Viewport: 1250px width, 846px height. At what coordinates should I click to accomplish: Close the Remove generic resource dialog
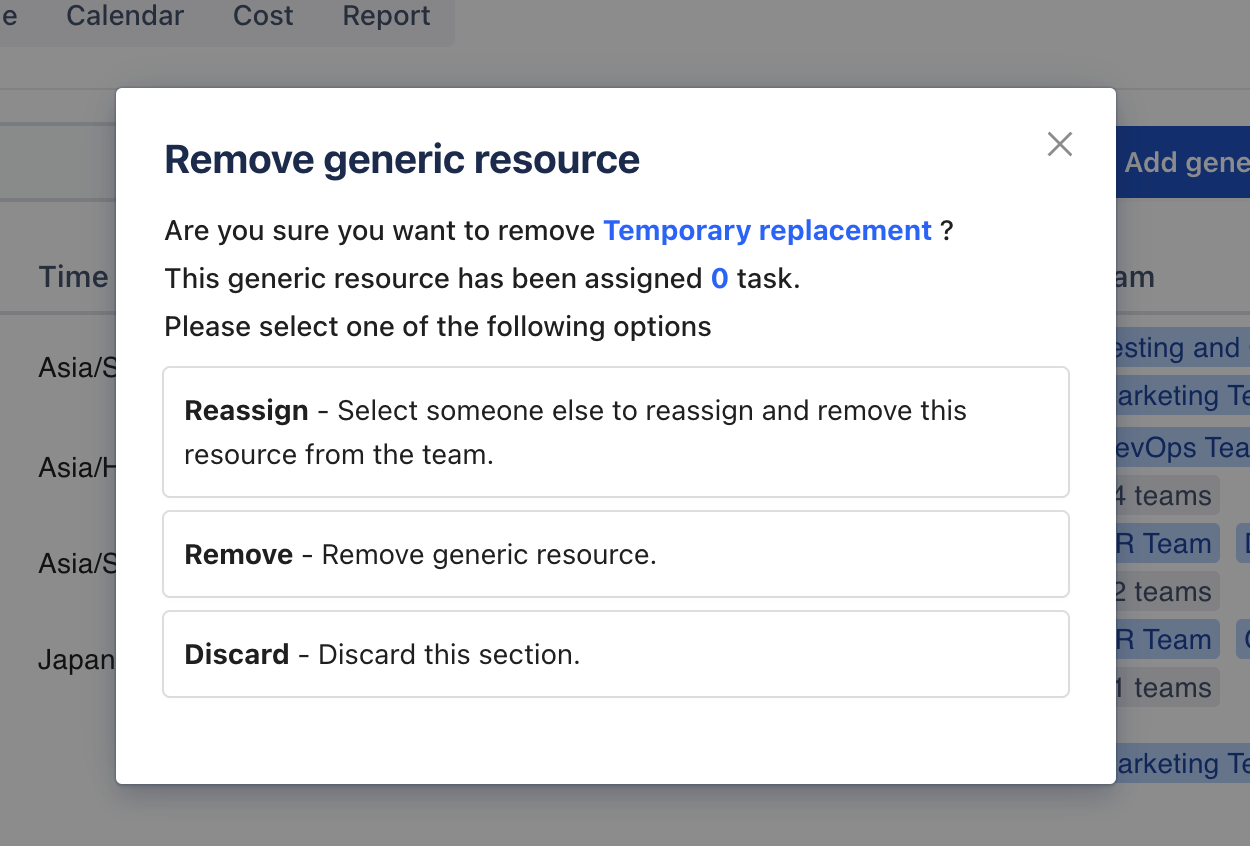coord(1060,144)
